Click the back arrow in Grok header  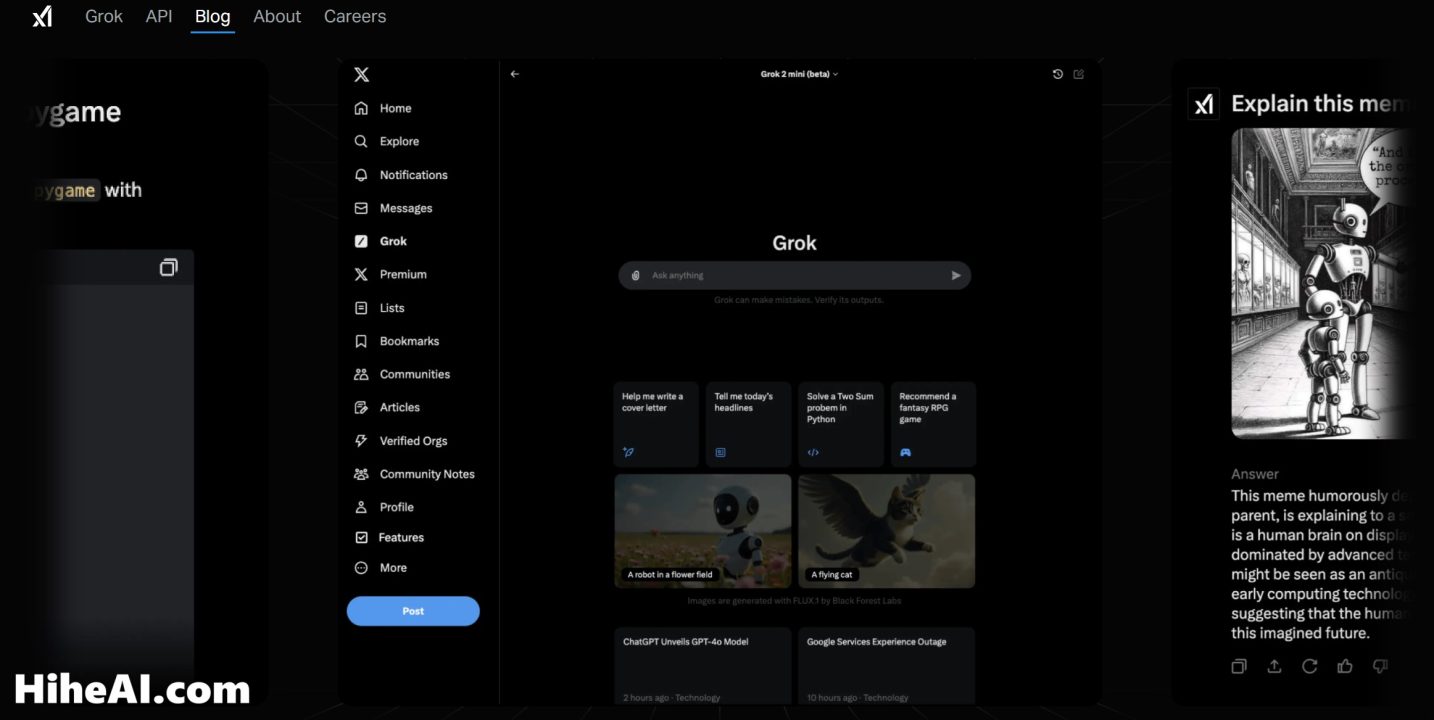(515, 74)
